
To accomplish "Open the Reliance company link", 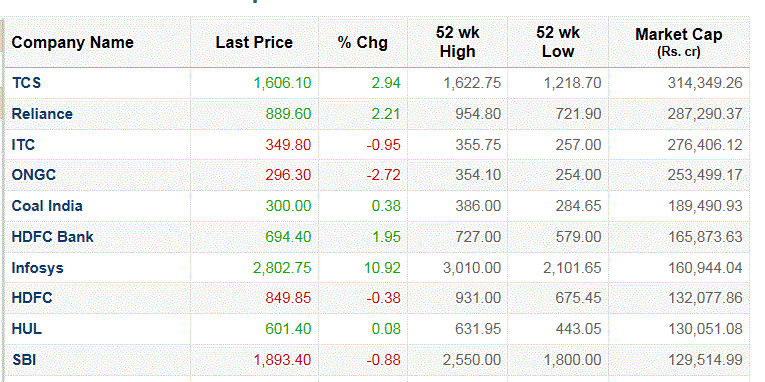I will click(42, 114).
